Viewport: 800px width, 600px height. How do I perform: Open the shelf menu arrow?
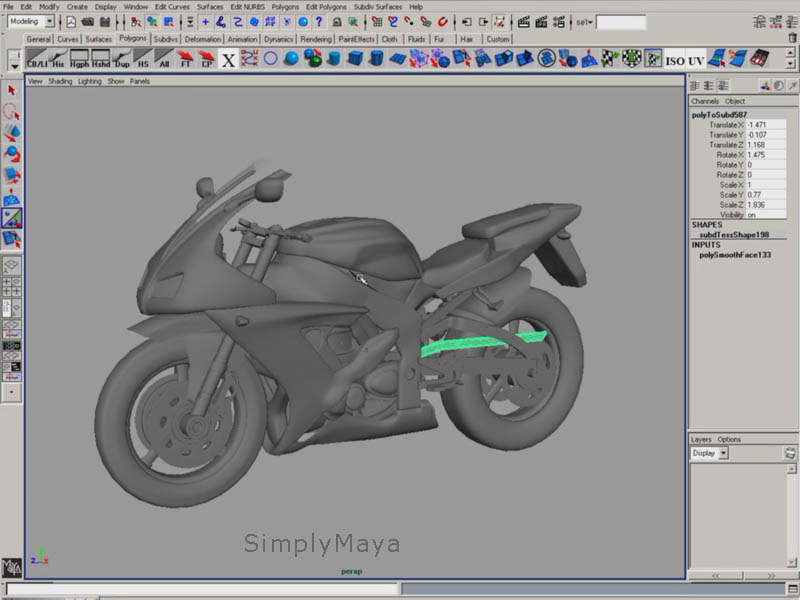tap(14, 66)
